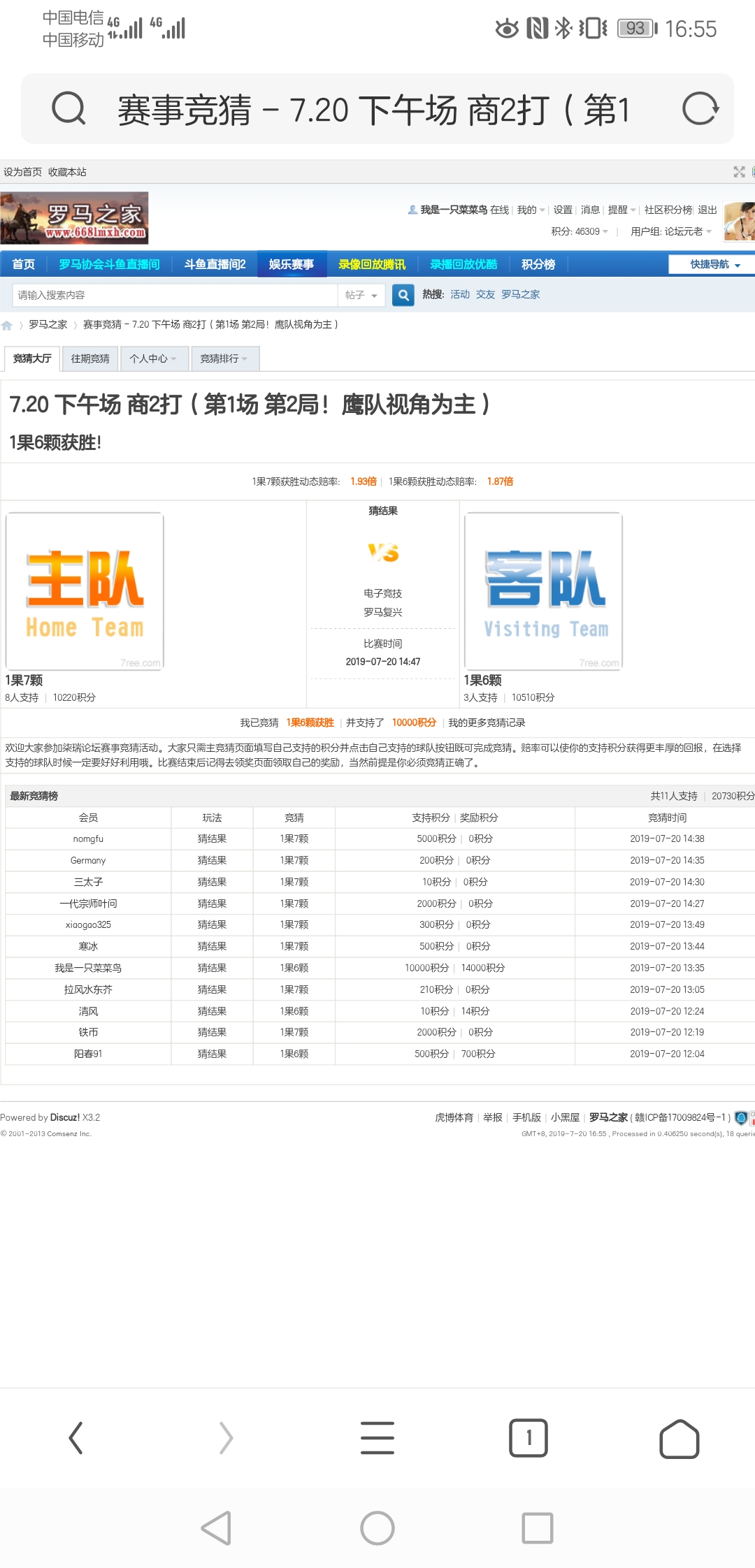The width and height of the screenshot is (755, 1568).
Task: Expand 用户组: 论坛元老 dropdown
Action: click(671, 231)
